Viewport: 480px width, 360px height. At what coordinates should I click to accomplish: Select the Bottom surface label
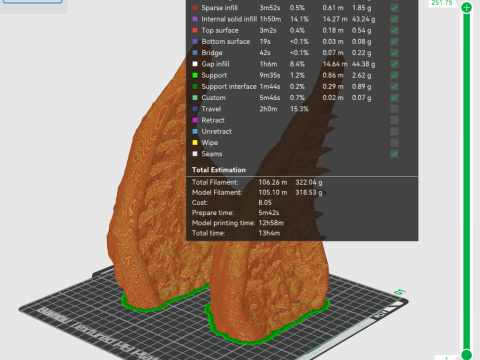coord(226,42)
